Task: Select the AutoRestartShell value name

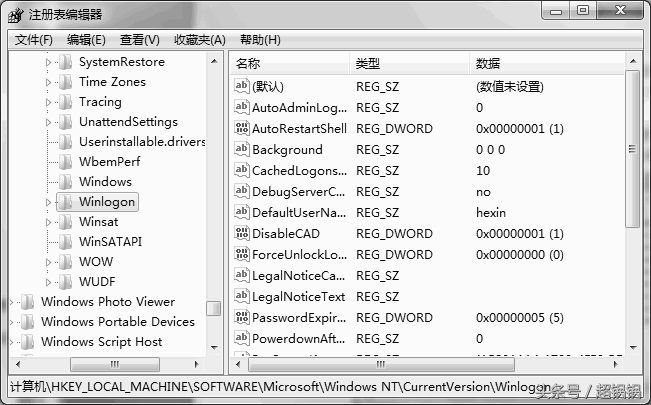Action: tap(299, 128)
